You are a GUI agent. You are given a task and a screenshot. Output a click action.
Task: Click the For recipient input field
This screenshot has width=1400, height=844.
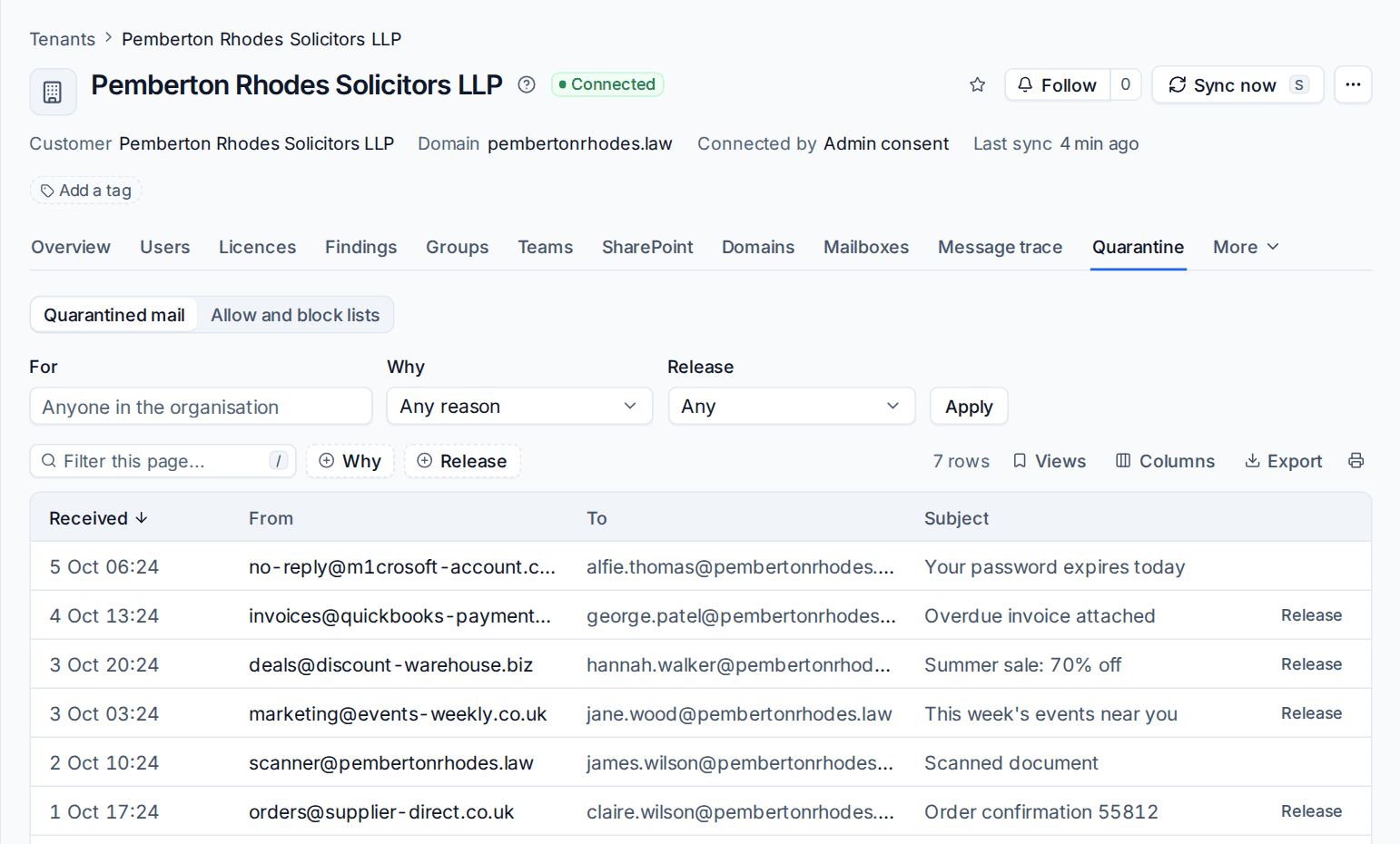[201, 407]
